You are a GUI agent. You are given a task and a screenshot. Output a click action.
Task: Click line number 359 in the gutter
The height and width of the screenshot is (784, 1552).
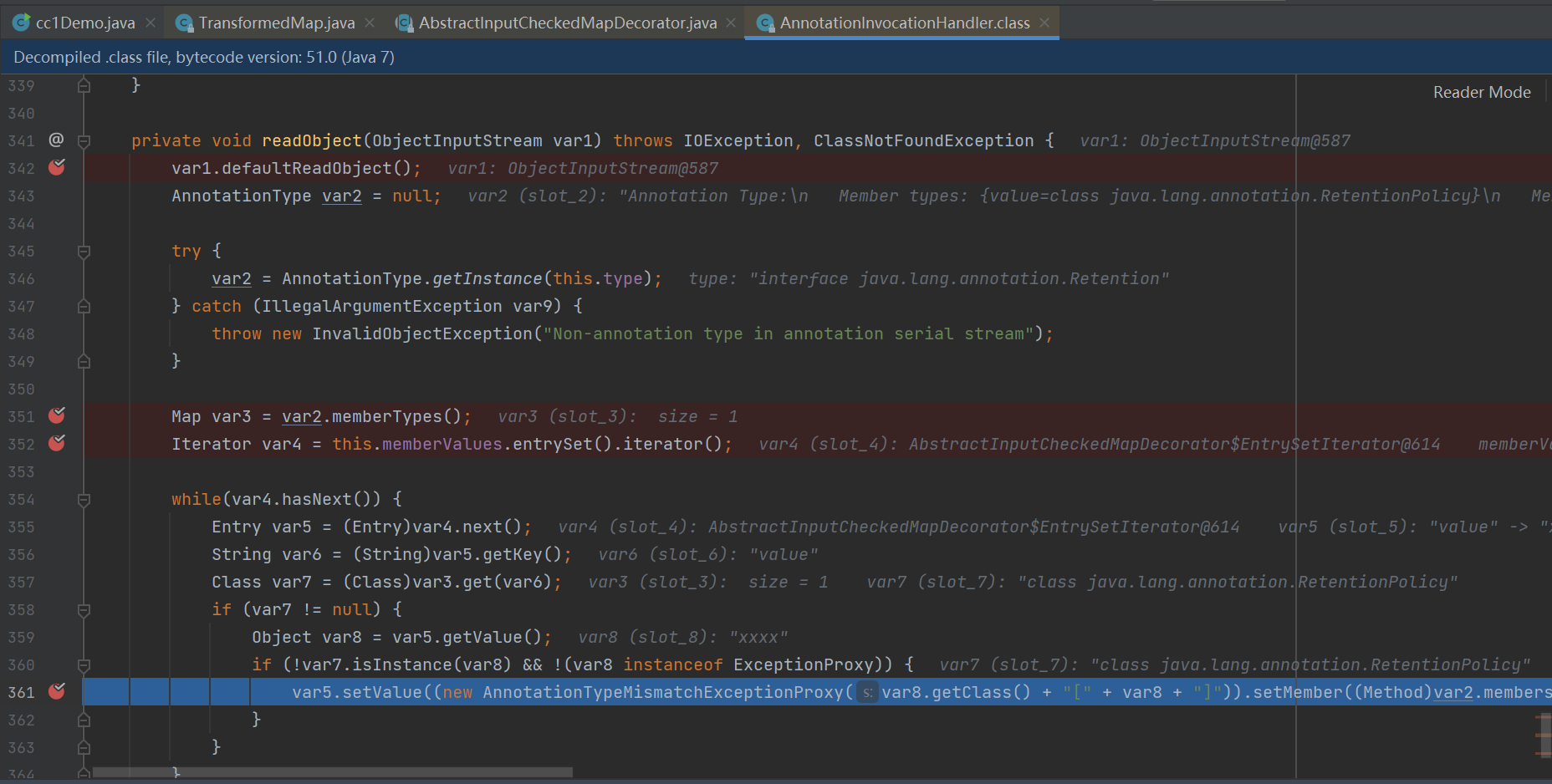pos(22,637)
